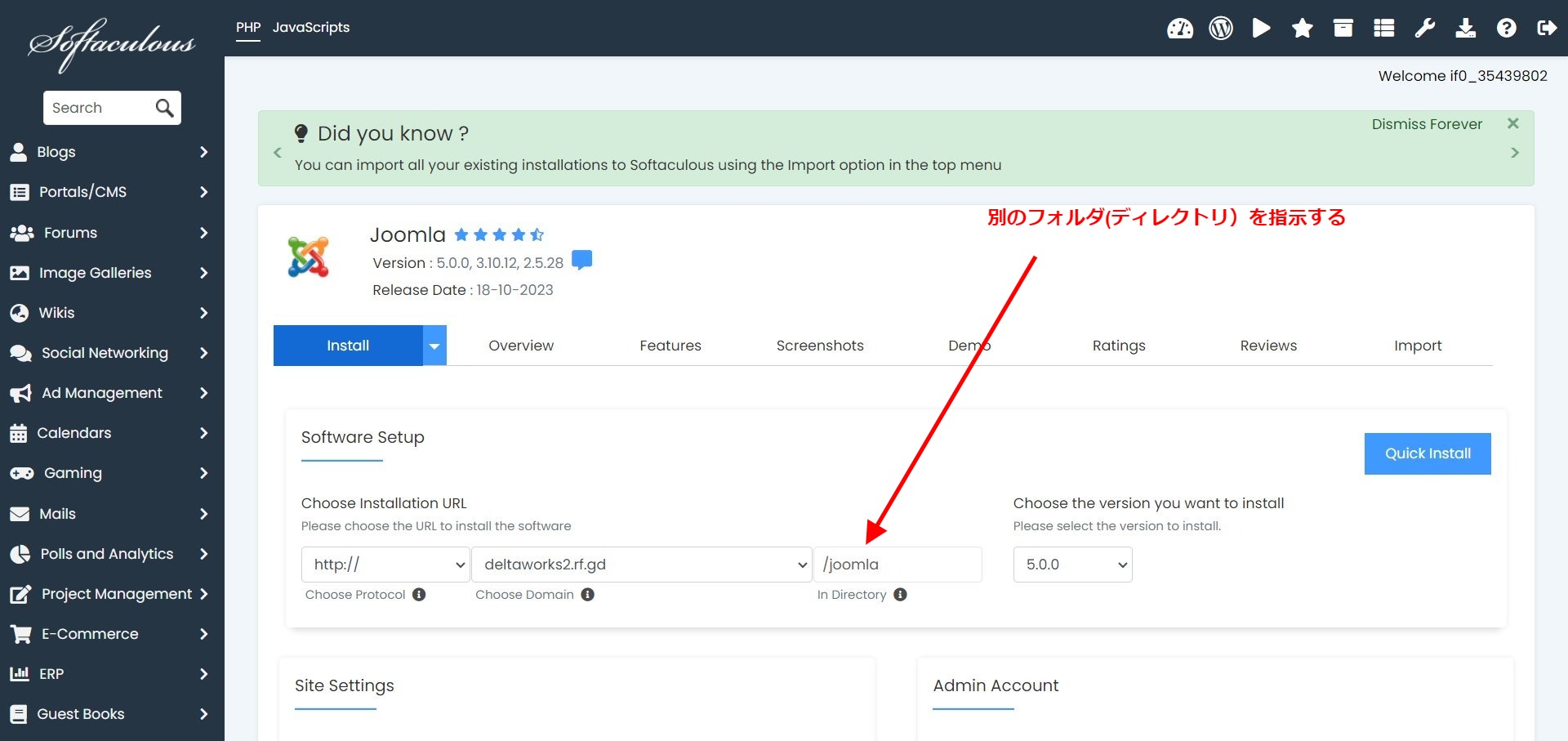Open the deltaworks2.rf.gd domain dropdown
The image size is (1568, 741).
641,565
